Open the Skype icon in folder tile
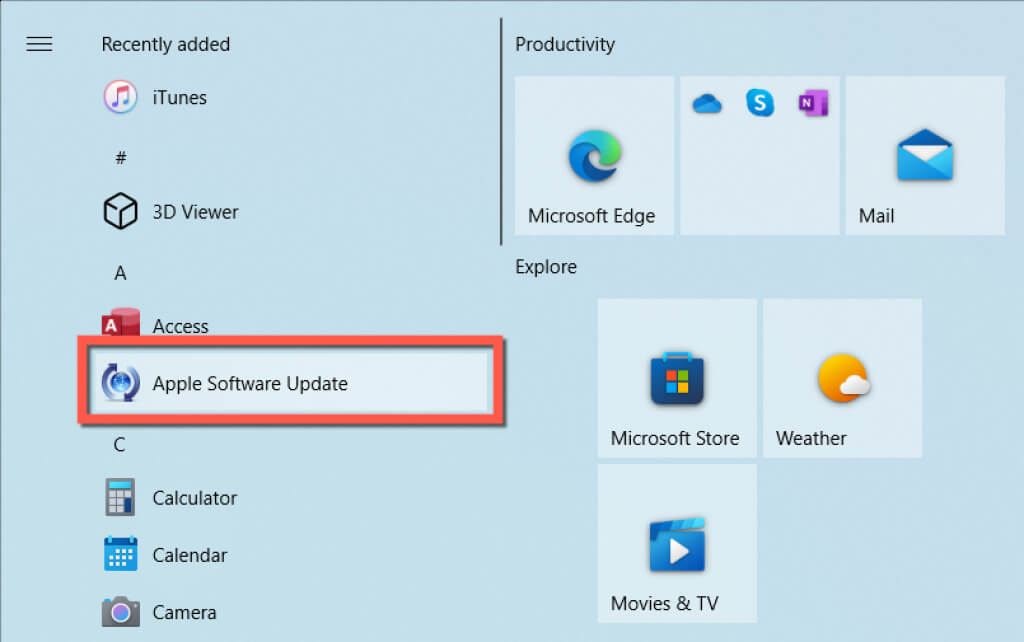1024x642 pixels. tap(760, 103)
